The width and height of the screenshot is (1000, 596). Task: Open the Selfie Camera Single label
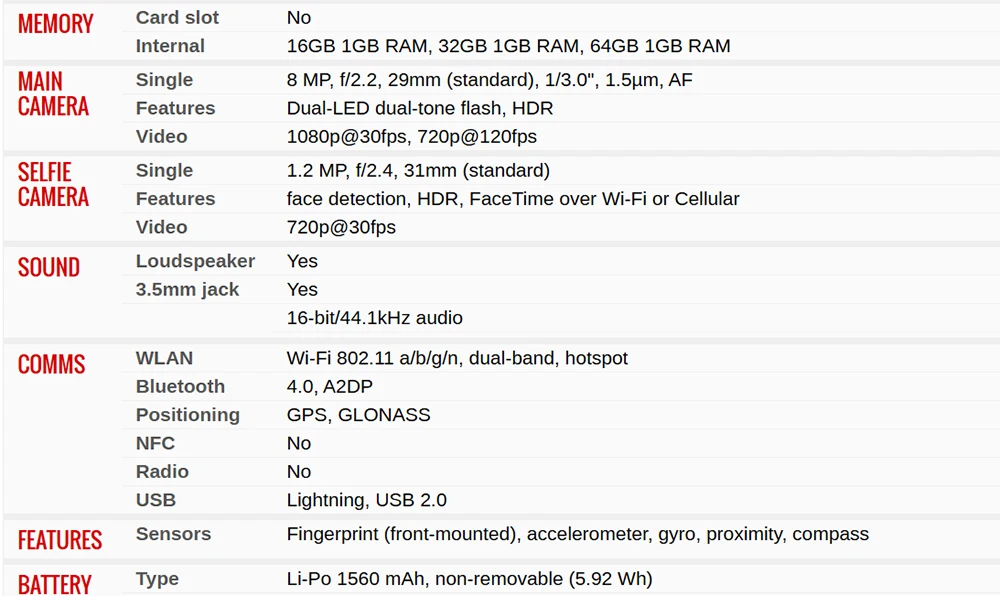click(164, 171)
